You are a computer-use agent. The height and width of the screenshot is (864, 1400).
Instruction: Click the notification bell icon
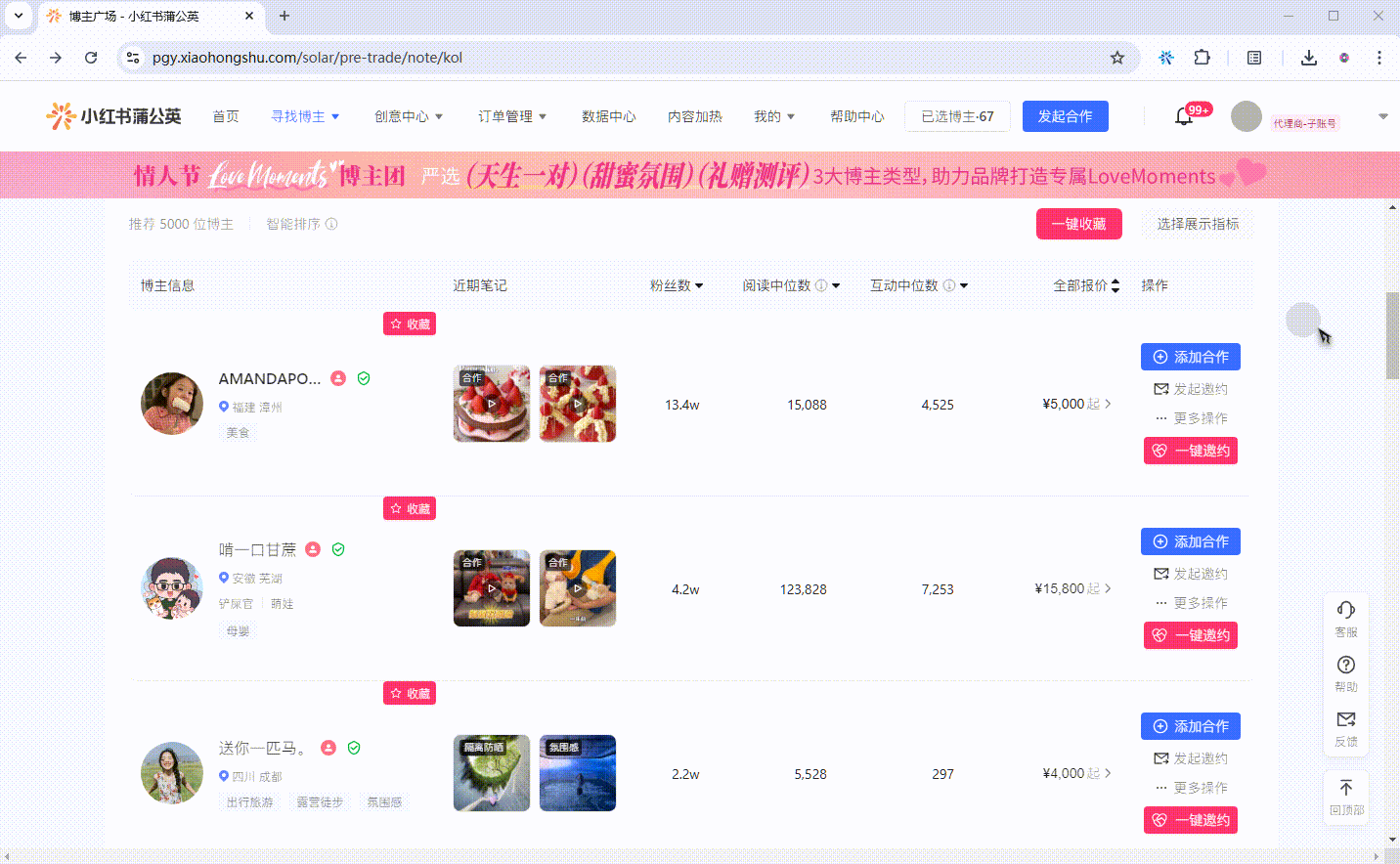[x=1183, y=117]
